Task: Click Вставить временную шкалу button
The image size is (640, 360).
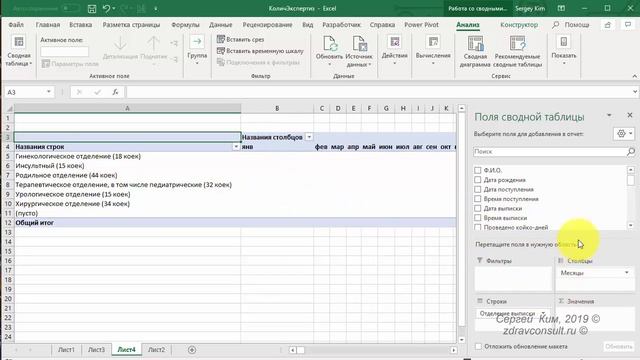Action: 260,51
